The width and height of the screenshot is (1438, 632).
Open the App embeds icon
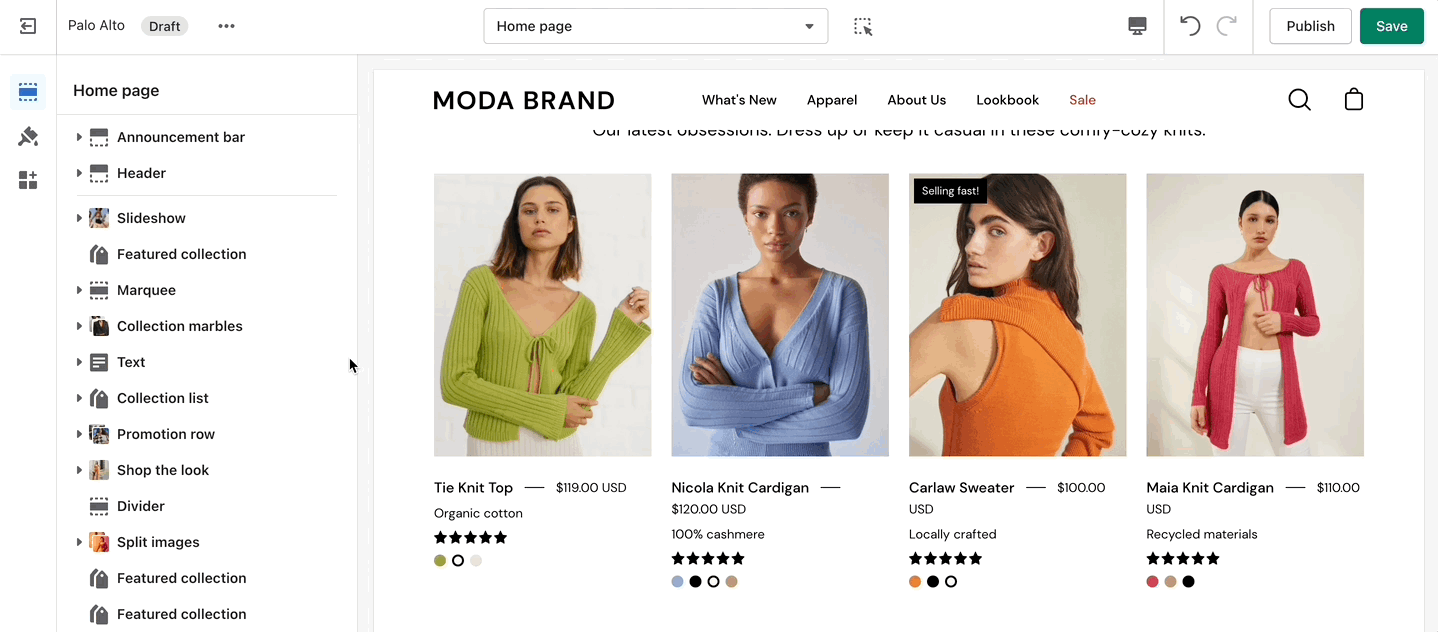click(x=28, y=180)
